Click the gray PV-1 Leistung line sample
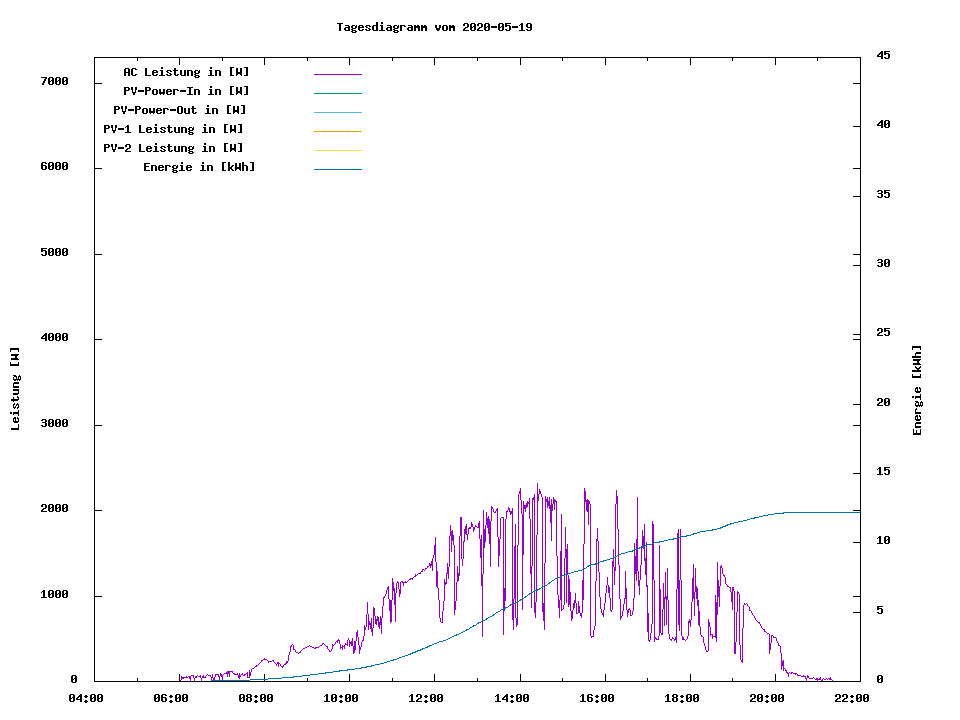The height and width of the screenshot is (720, 960). (x=337, y=131)
